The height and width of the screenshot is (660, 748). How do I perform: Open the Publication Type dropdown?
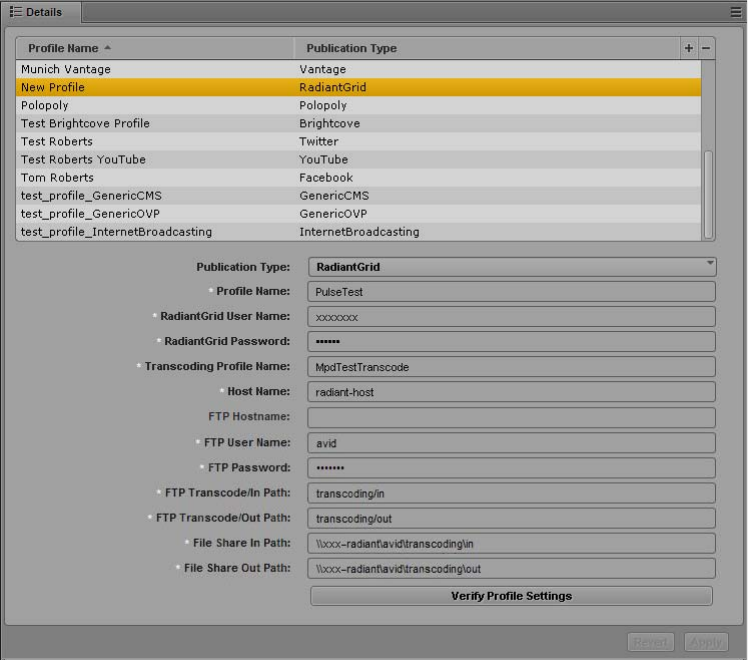point(512,267)
